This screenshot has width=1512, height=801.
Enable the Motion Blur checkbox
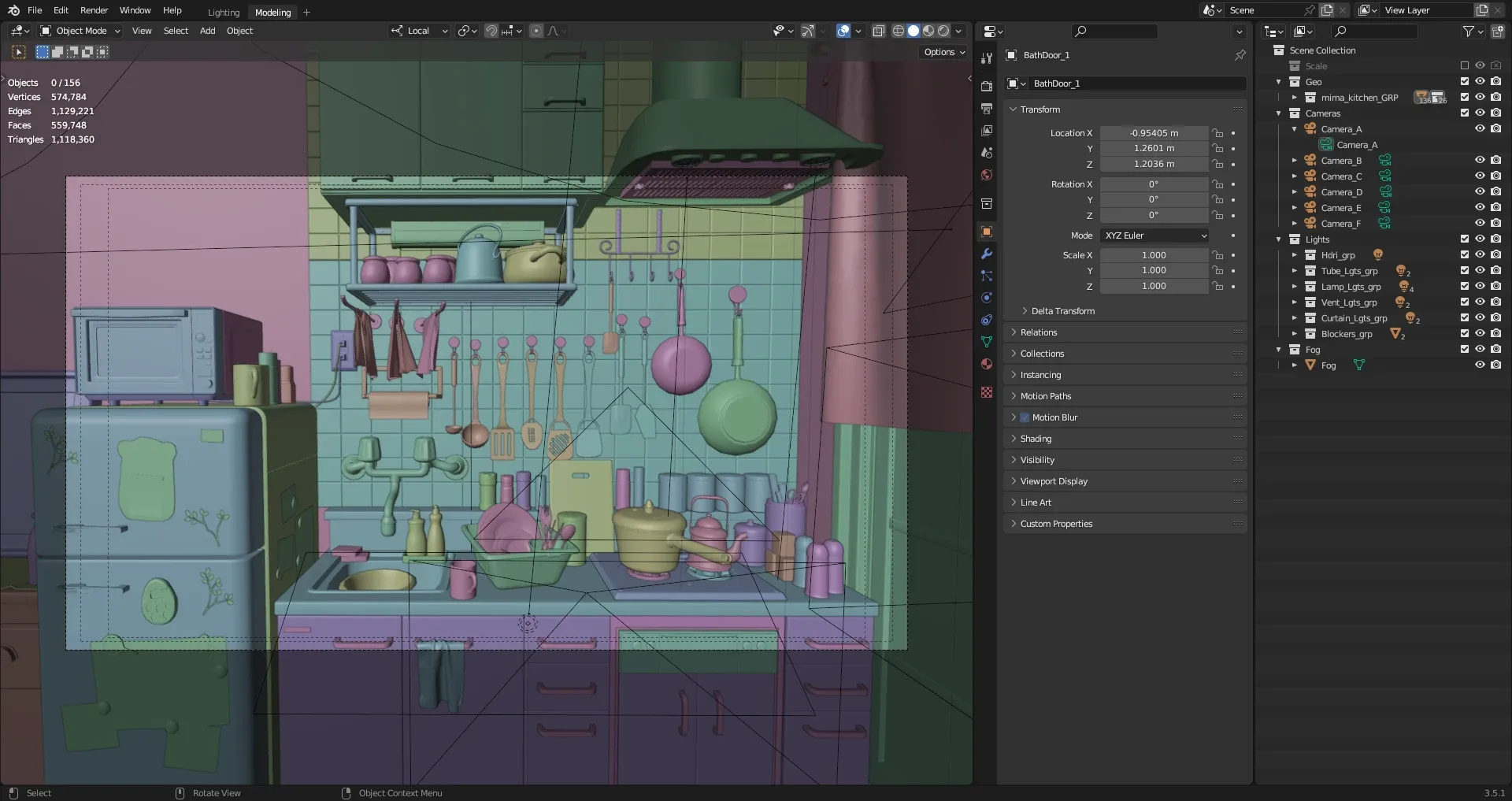coord(1025,417)
